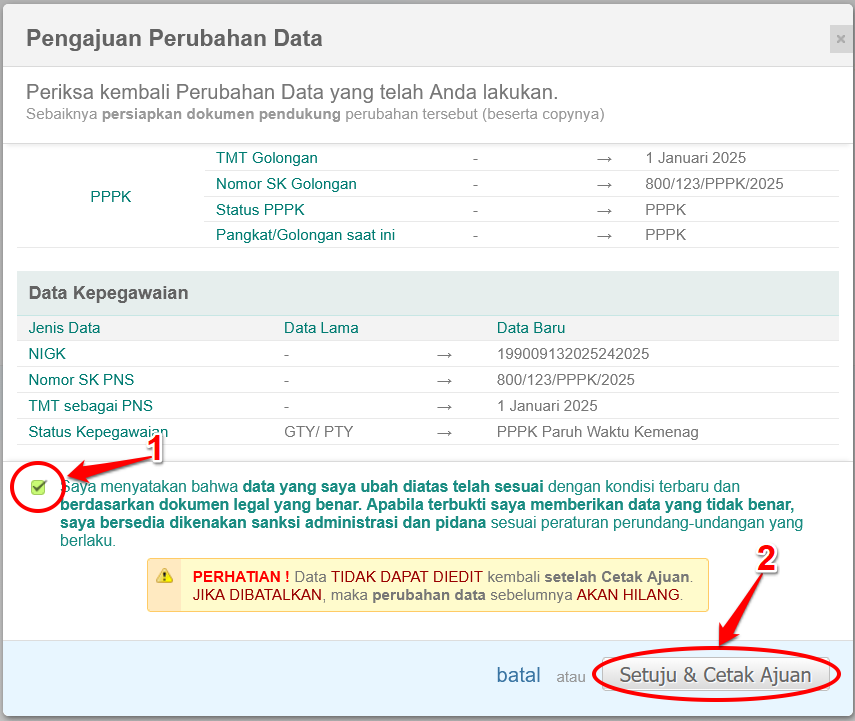The image size is (855, 721).
Task: Click the arrow in TMT Golongan row
Action: [x=604, y=158]
